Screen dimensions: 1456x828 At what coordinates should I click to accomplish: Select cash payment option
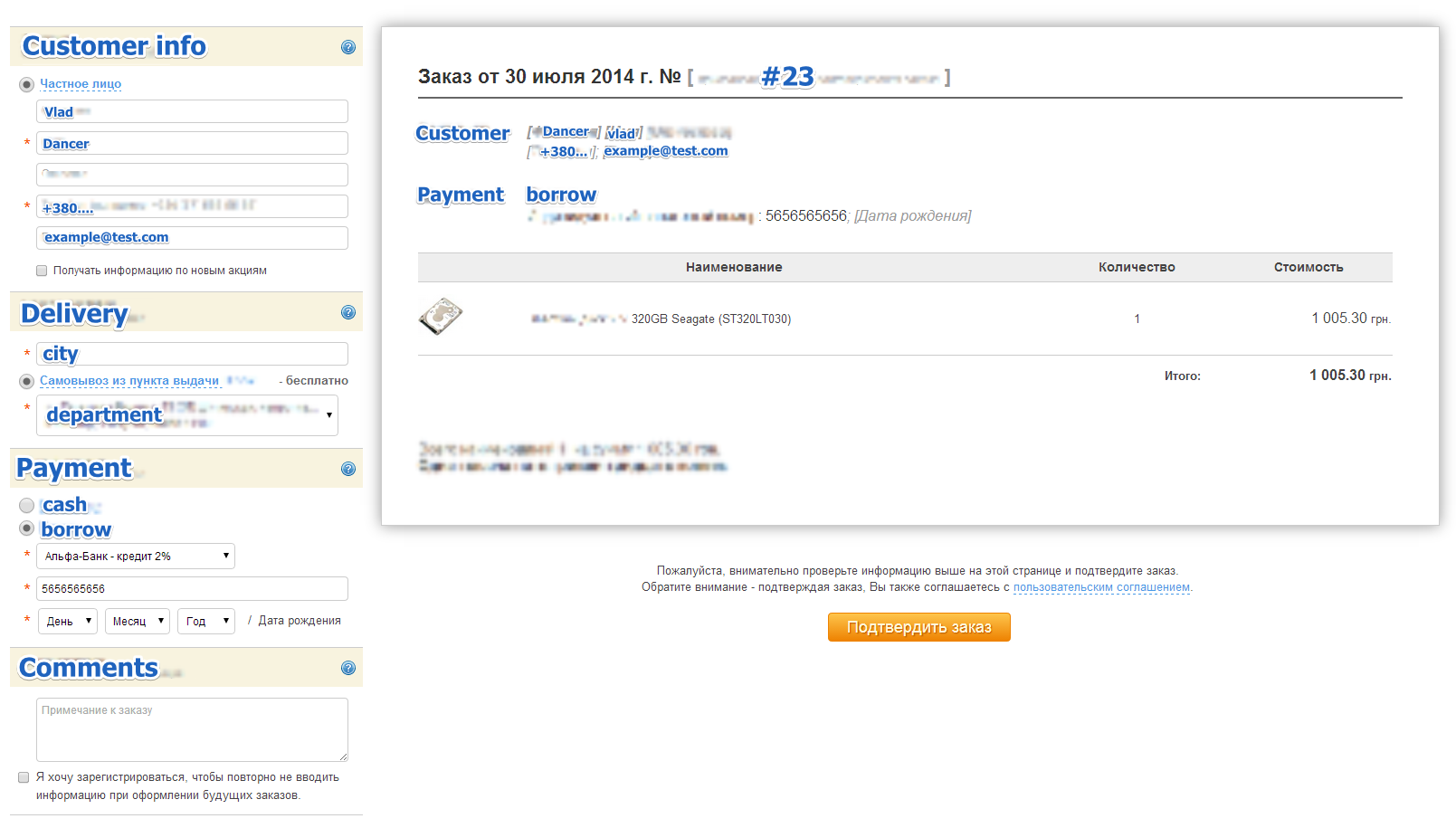pos(27,505)
